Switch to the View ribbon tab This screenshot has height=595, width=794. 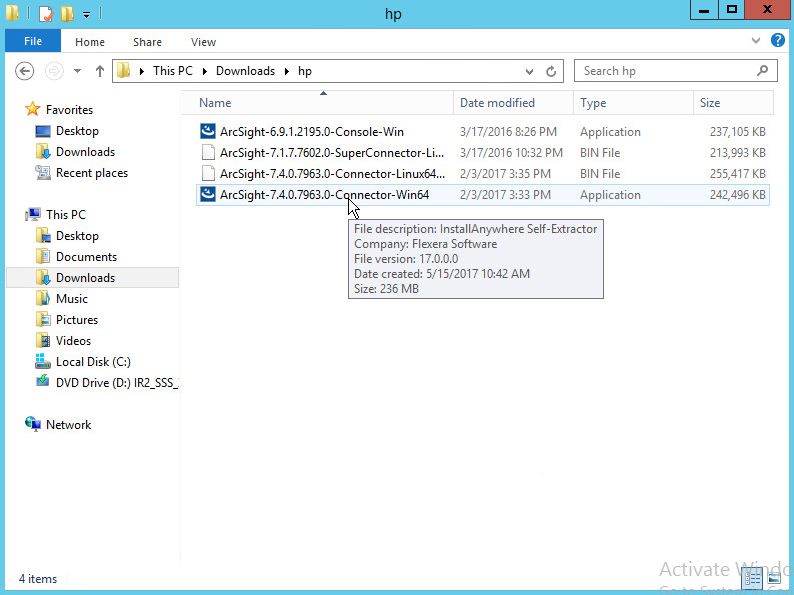[203, 42]
